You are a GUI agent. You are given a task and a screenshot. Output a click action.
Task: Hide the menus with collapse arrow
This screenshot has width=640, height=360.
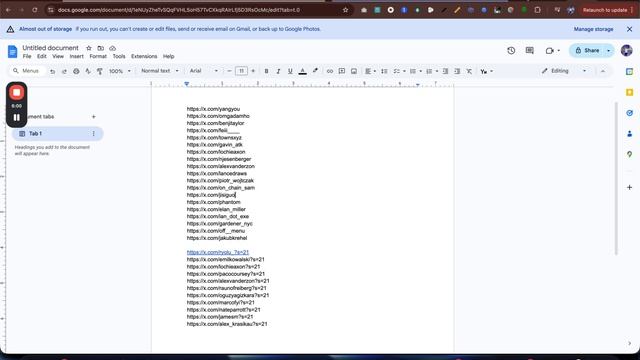[x=603, y=71]
